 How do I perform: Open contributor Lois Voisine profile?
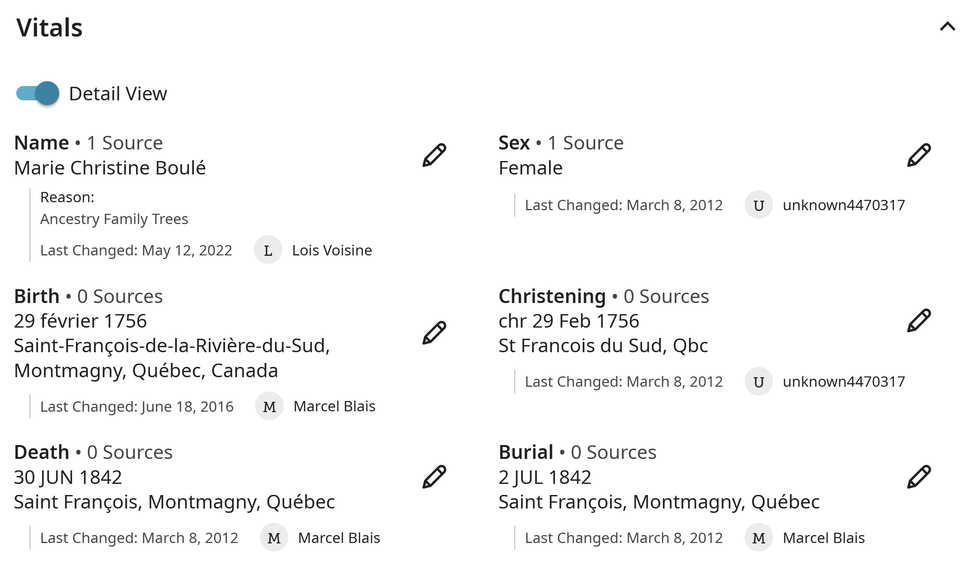pyautogui.click(x=332, y=250)
